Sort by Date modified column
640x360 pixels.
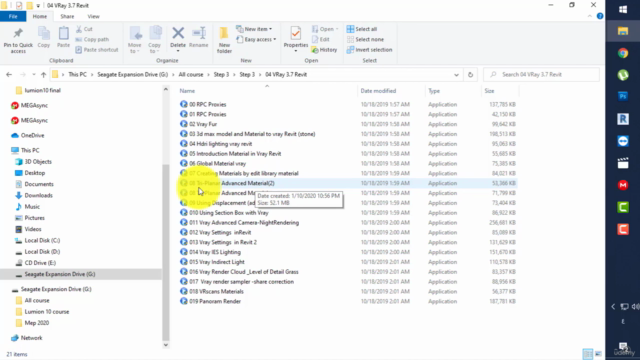coord(378,91)
